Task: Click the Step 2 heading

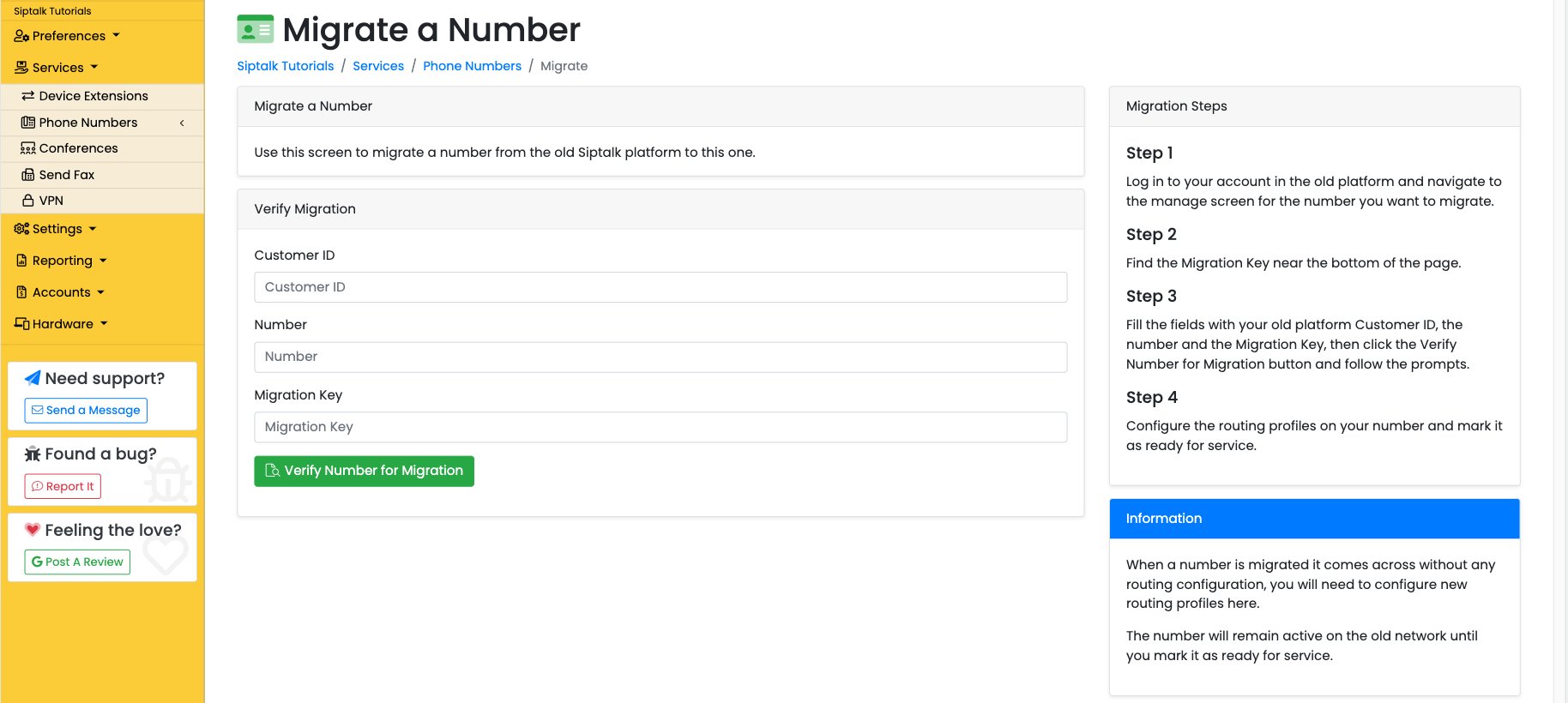Action: [x=1151, y=234]
